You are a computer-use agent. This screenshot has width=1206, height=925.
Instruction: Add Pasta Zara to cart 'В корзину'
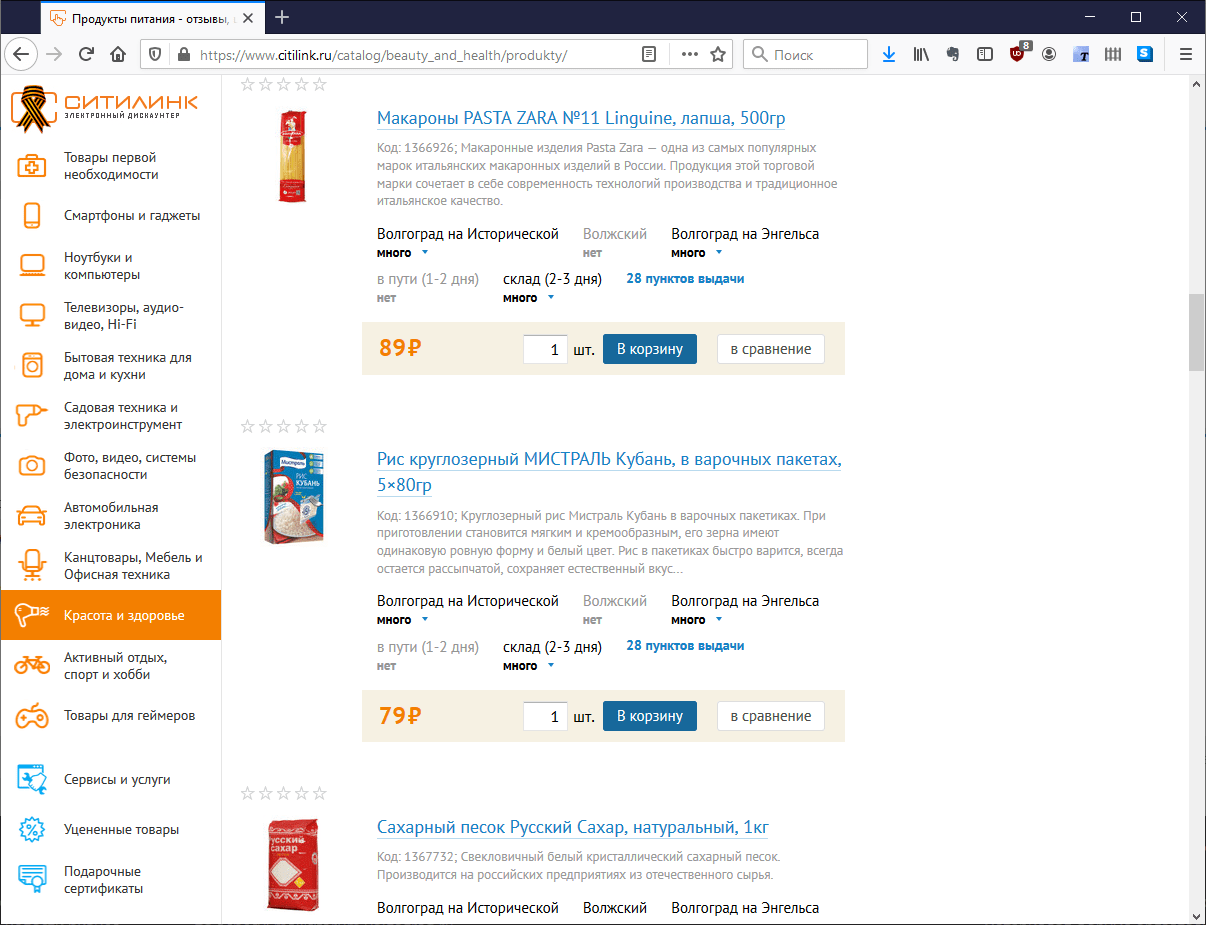coord(650,349)
